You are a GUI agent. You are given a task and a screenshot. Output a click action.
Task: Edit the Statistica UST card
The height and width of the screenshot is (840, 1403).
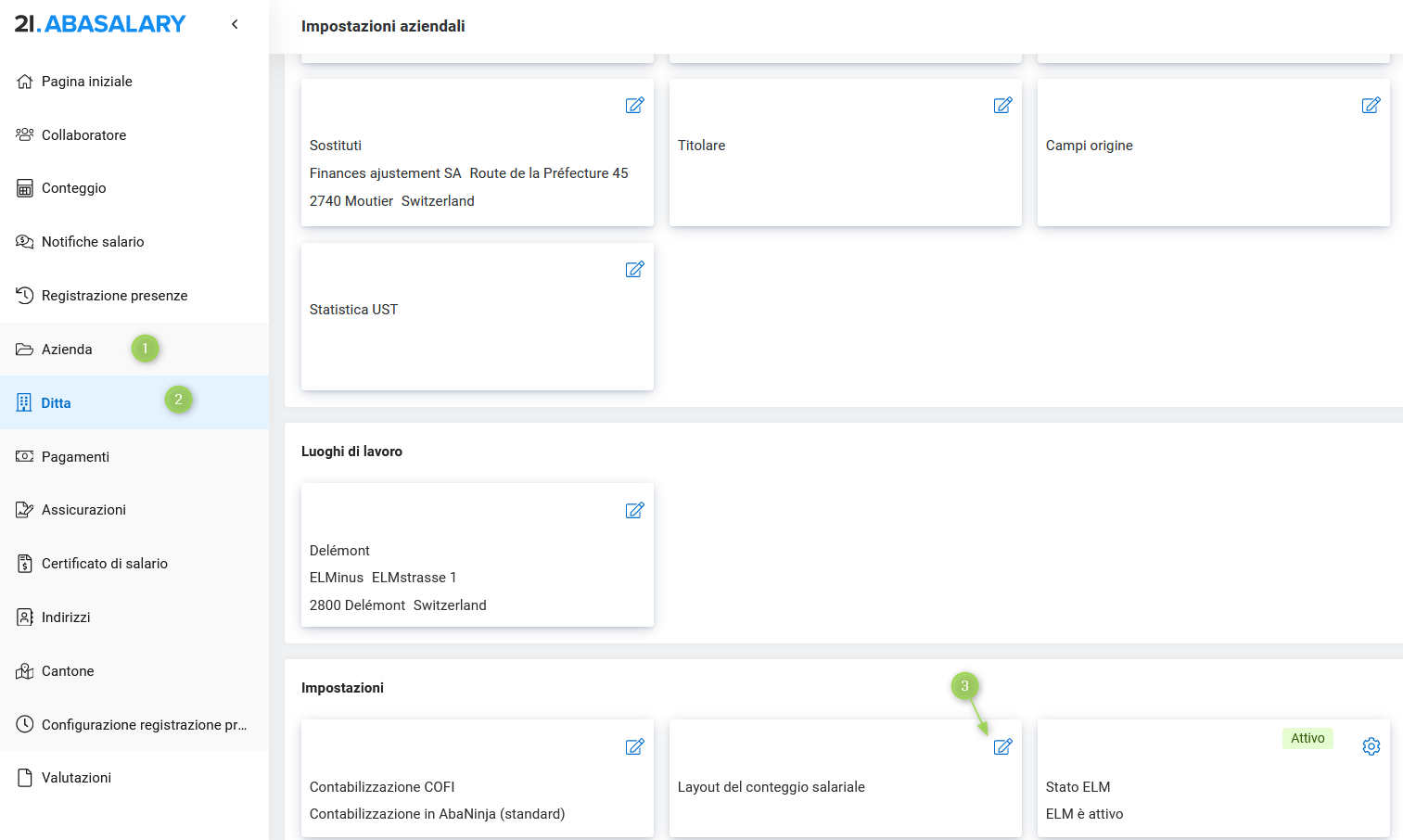click(x=634, y=270)
